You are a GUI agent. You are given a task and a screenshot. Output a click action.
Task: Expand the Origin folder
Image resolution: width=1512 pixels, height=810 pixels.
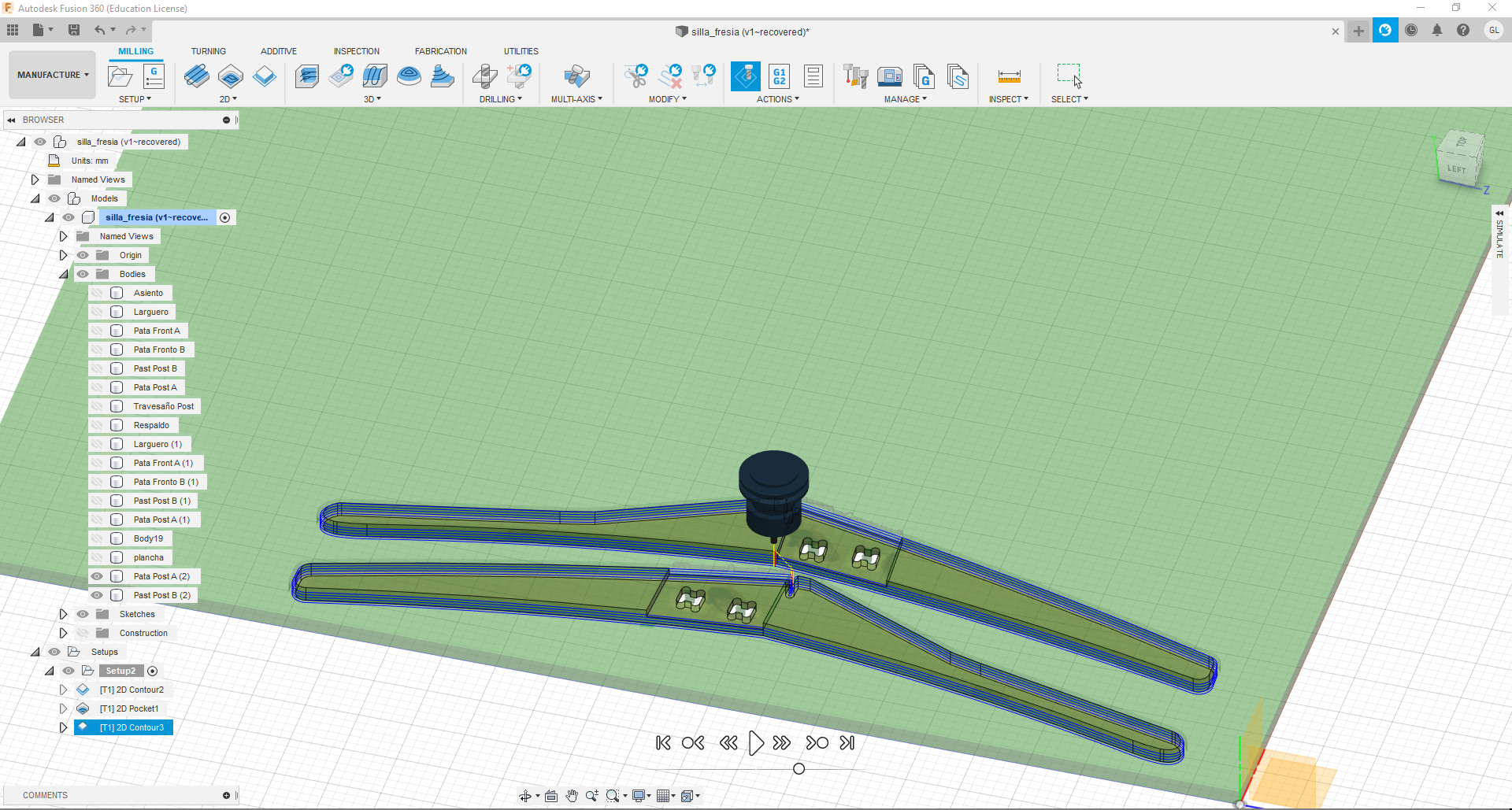(64, 255)
